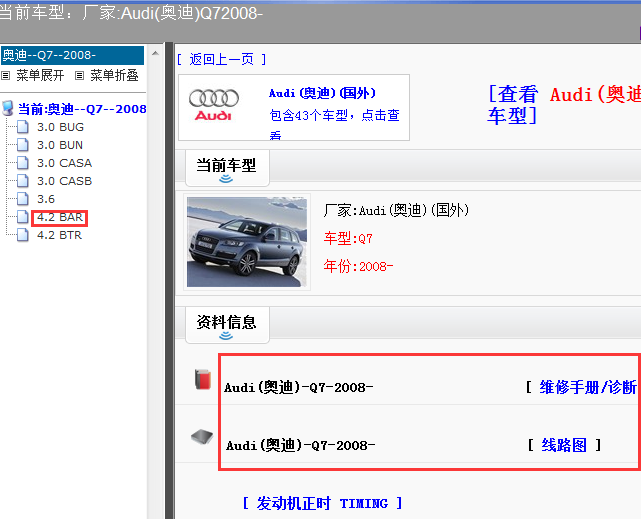Open the Audi(奥迪)(国外) brand link
The image size is (641, 519).
click(322, 93)
